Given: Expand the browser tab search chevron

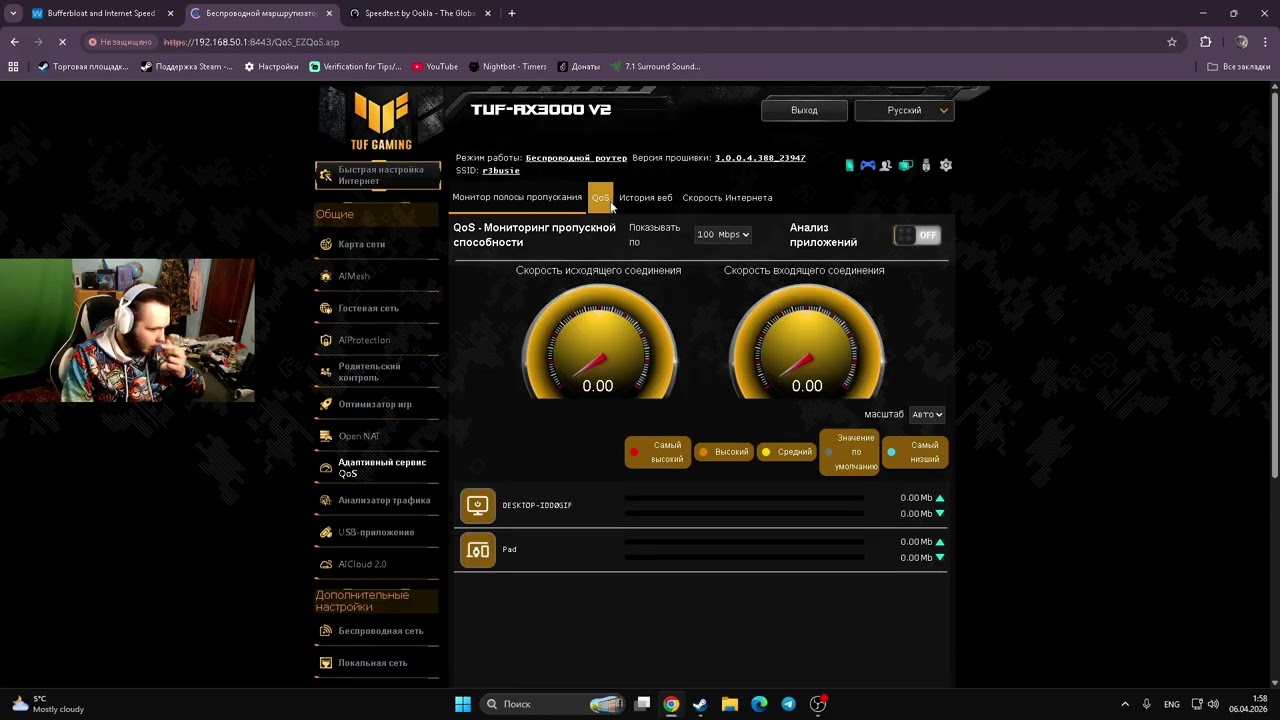Looking at the screenshot, I should click(x=13, y=13).
